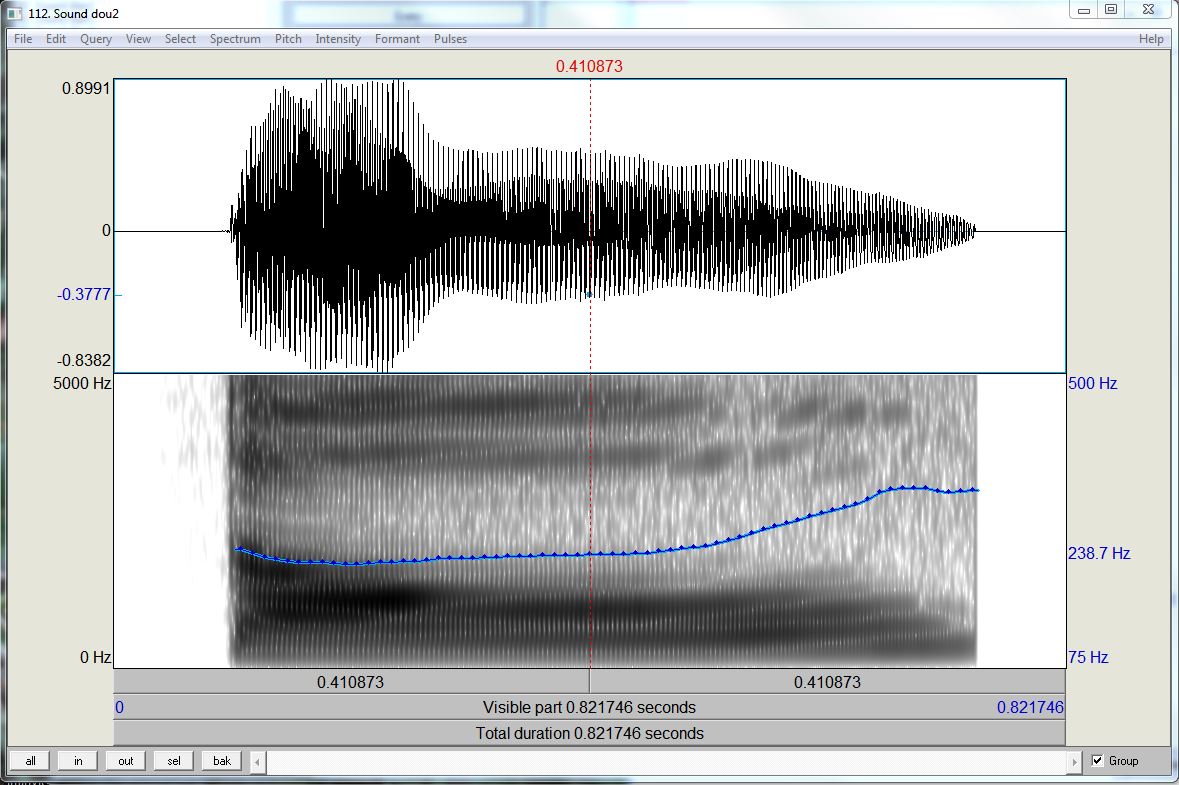Click the 5000 Hz spectrogram top label
1179x785 pixels.
[x=82, y=383]
